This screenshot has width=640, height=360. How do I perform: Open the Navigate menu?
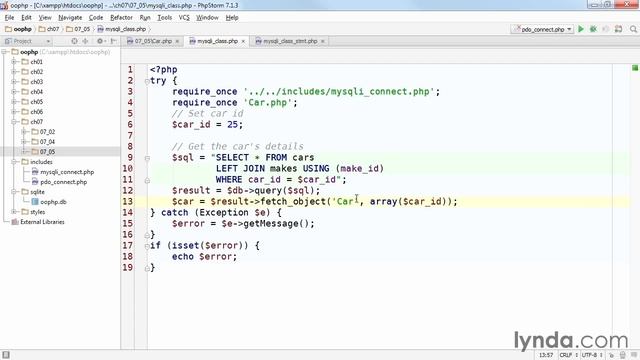[x=70, y=18]
